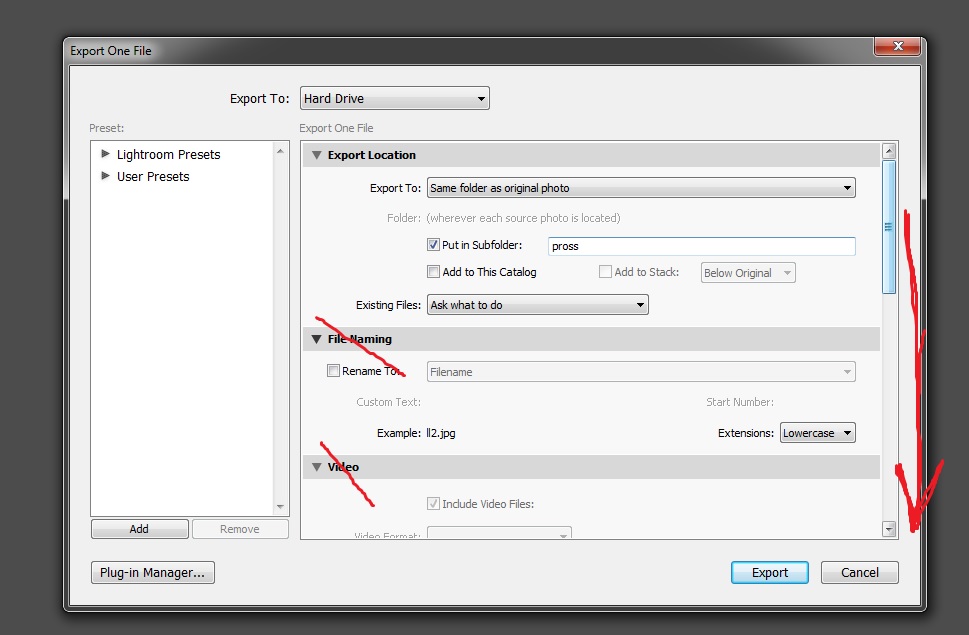Click the settings panel vertical scrollbar thumb
969x635 pixels.
pos(889,227)
